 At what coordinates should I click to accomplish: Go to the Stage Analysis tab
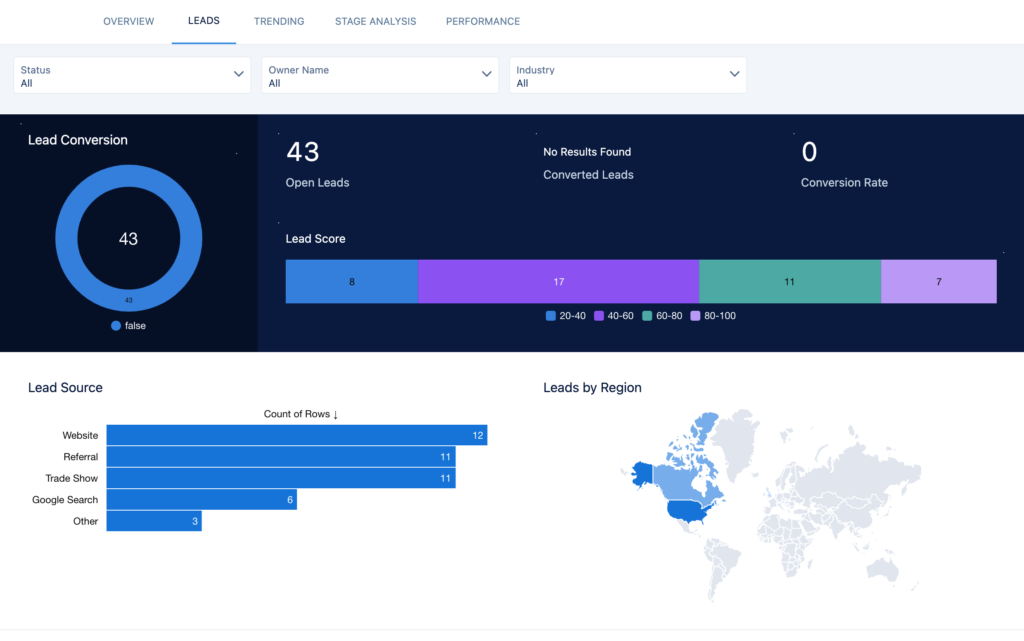(375, 21)
